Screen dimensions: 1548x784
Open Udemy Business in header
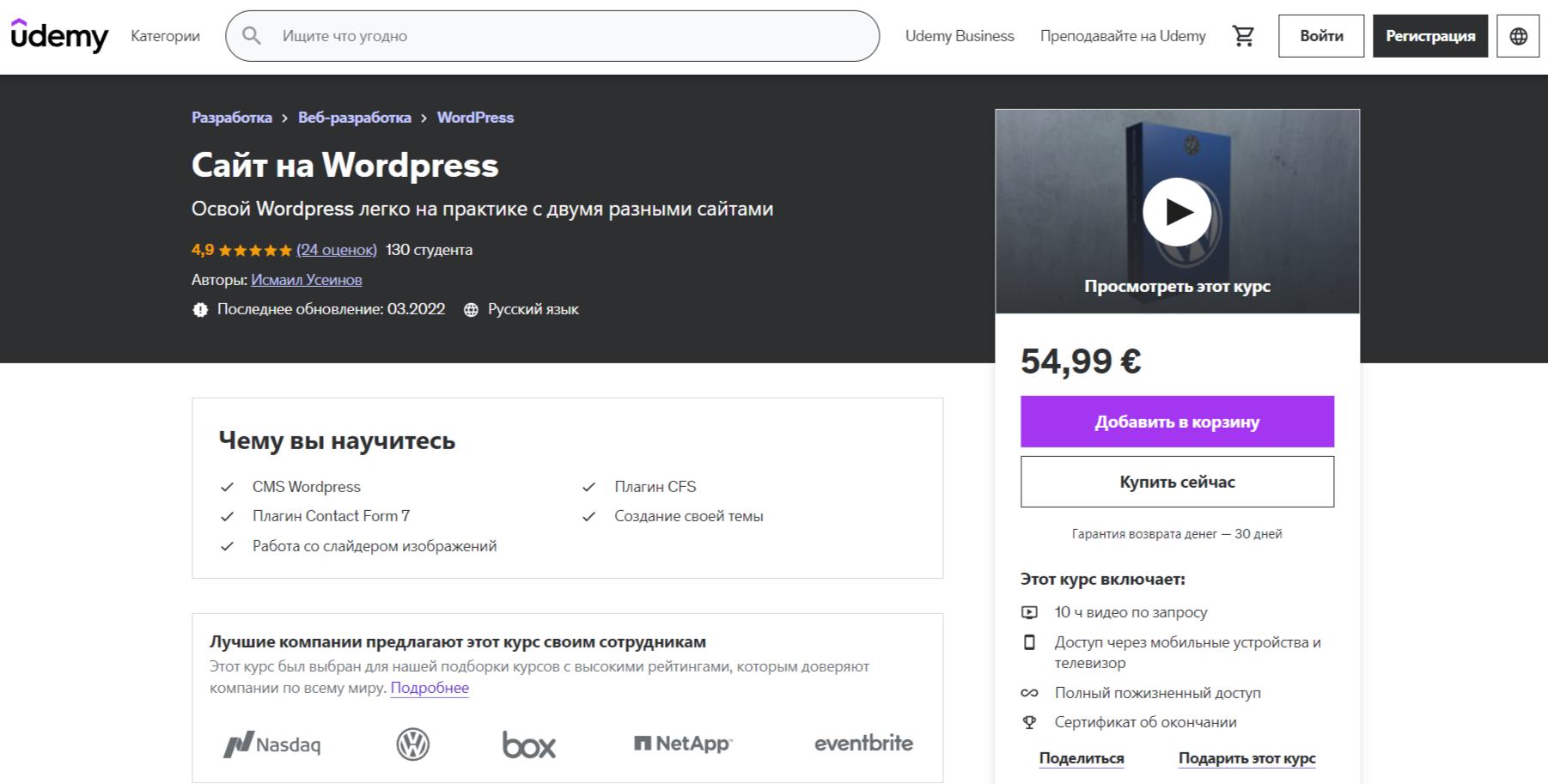(x=960, y=36)
